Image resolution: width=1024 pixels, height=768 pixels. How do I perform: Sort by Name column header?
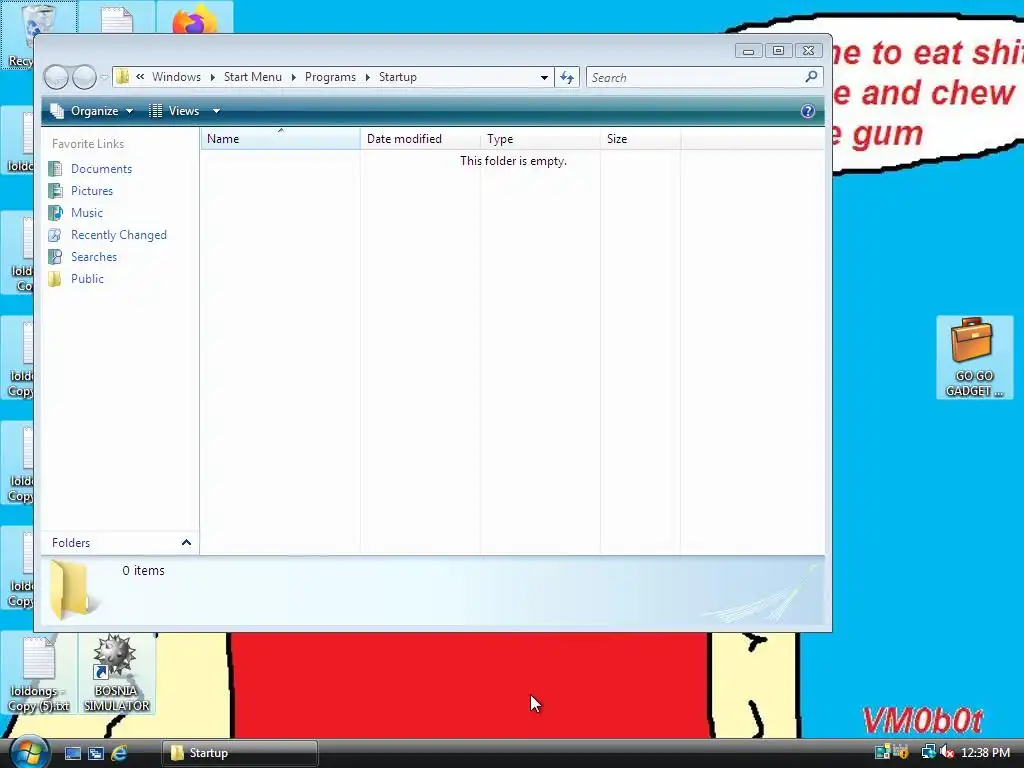point(280,138)
